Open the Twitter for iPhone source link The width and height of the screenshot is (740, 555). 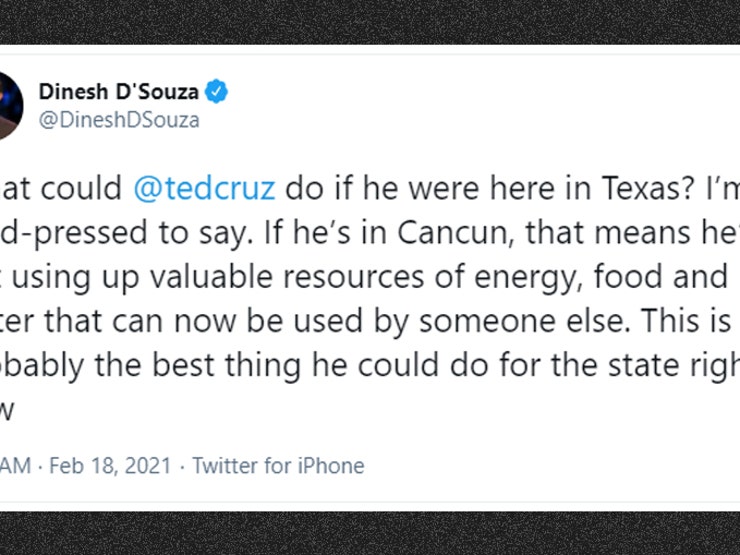pos(278,465)
